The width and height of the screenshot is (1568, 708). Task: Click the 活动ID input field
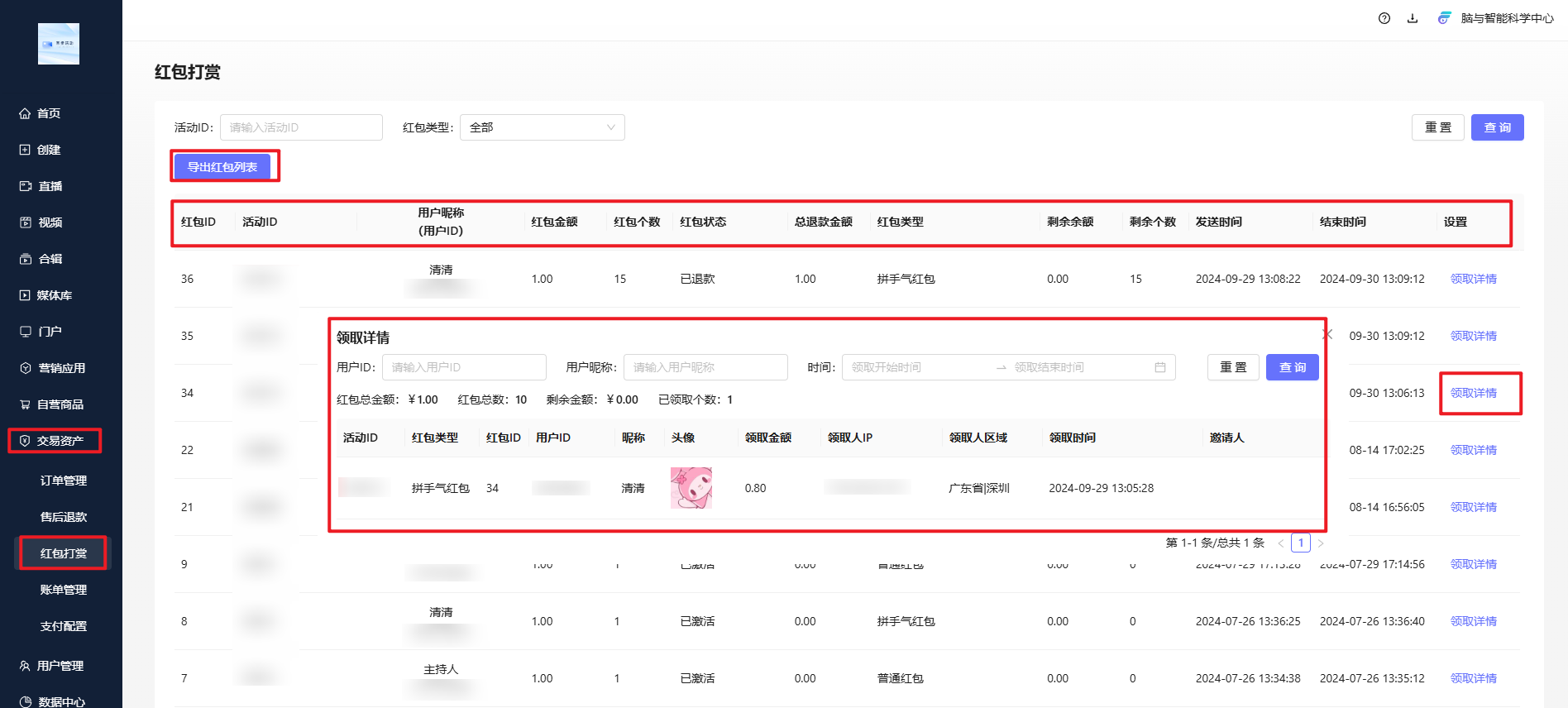pyautogui.click(x=301, y=127)
